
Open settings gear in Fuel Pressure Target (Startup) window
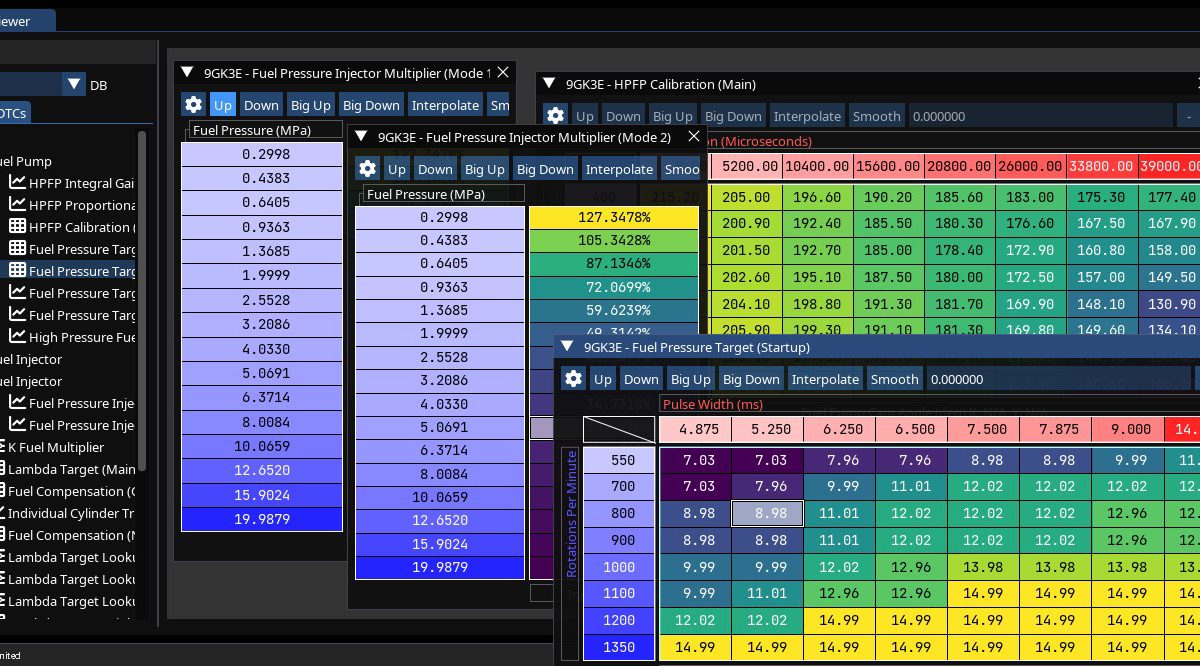click(x=573, y=379)
